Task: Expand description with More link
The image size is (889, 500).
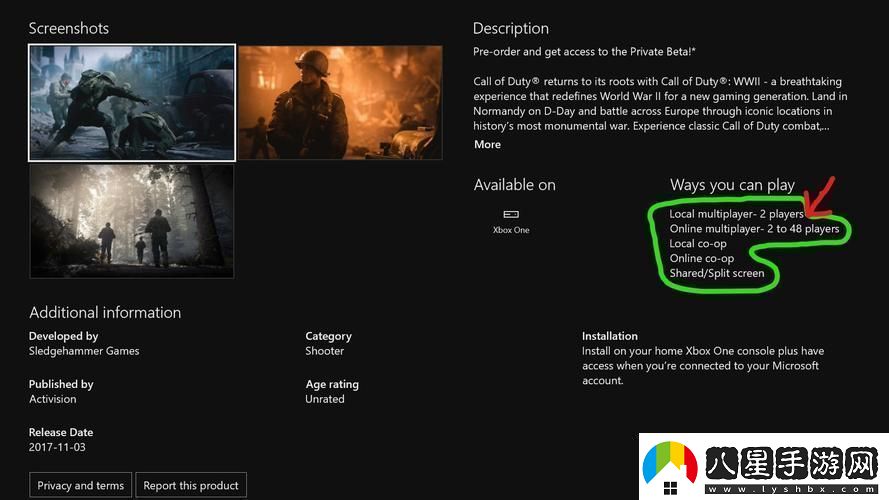Action: pyautogui.click(x=487, y=145)
